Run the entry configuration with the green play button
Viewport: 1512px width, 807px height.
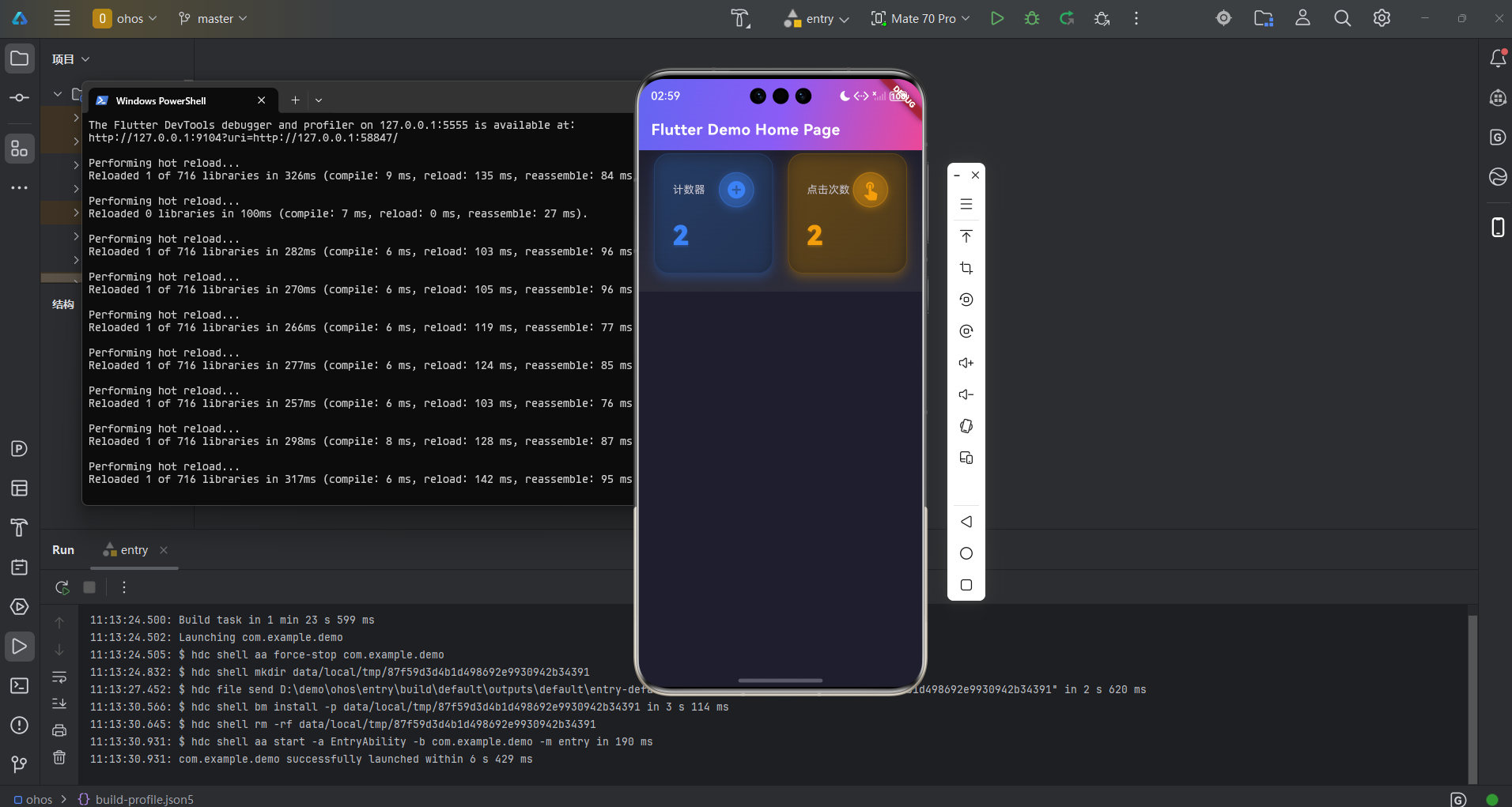(x=997, y=18)
